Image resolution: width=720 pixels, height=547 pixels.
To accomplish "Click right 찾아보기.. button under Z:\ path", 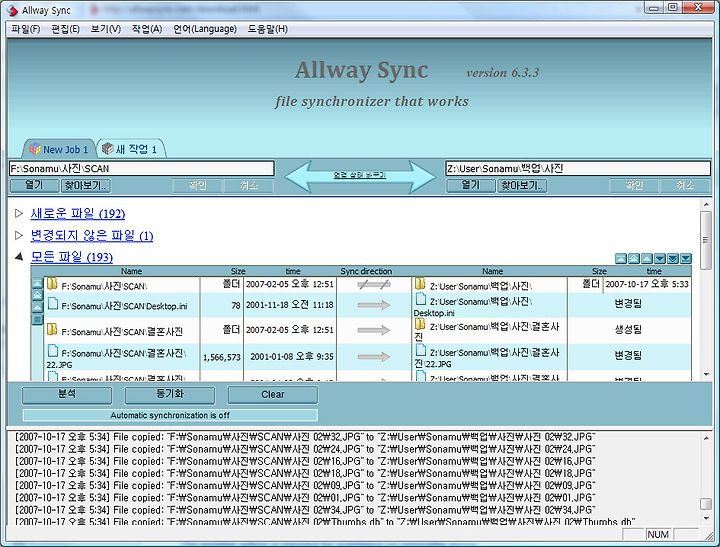I will tap(522, 186).
